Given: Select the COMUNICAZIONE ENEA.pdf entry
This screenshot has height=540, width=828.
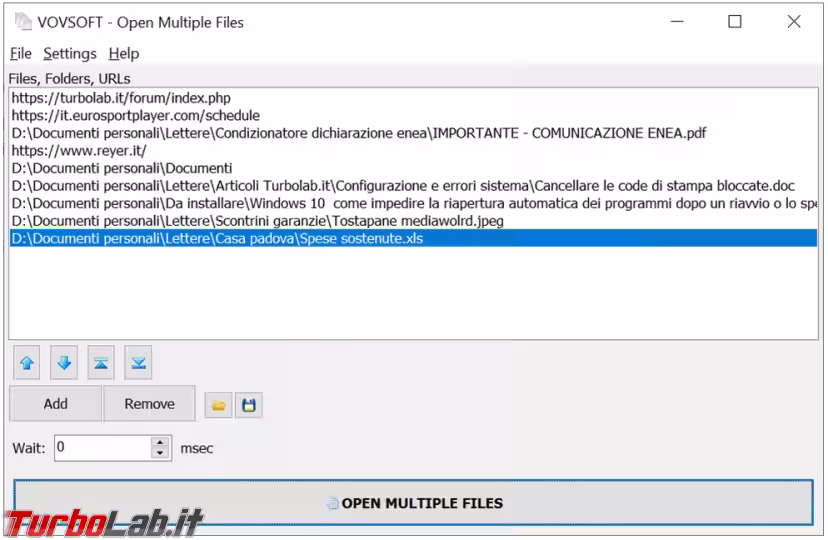Looking at the screenshot, I should 413,133.
